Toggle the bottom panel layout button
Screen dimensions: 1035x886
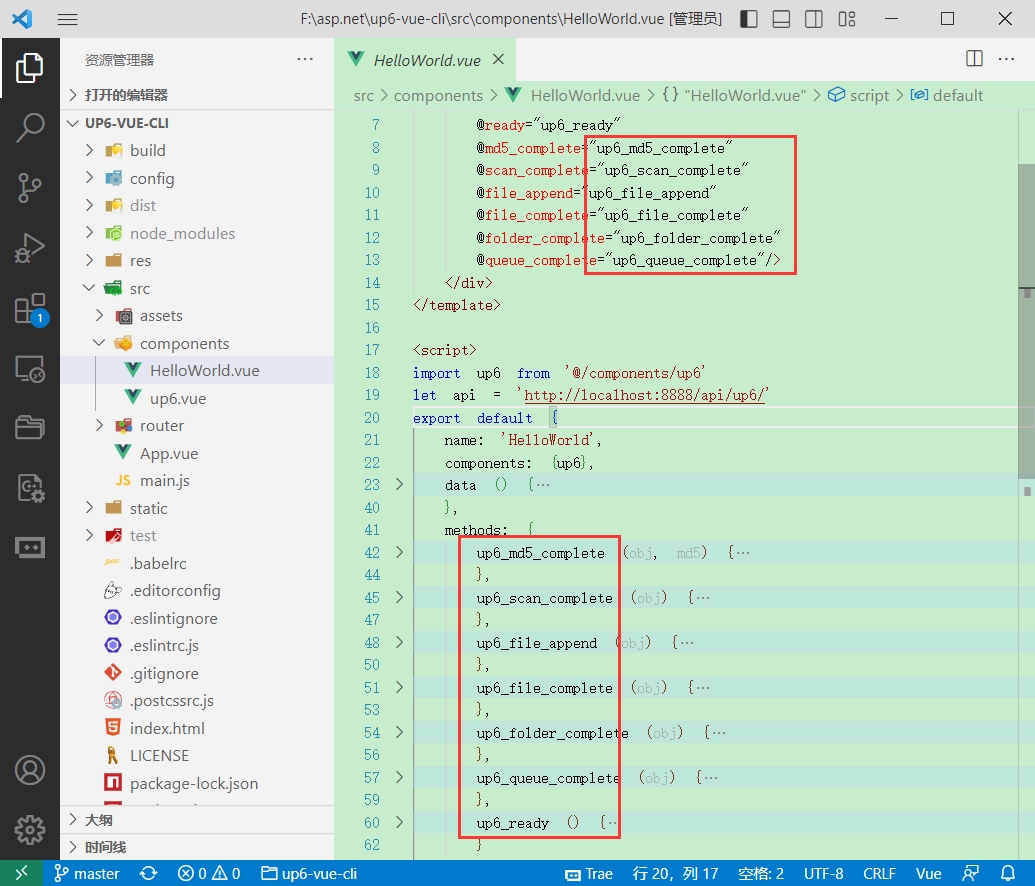point(782,19)
